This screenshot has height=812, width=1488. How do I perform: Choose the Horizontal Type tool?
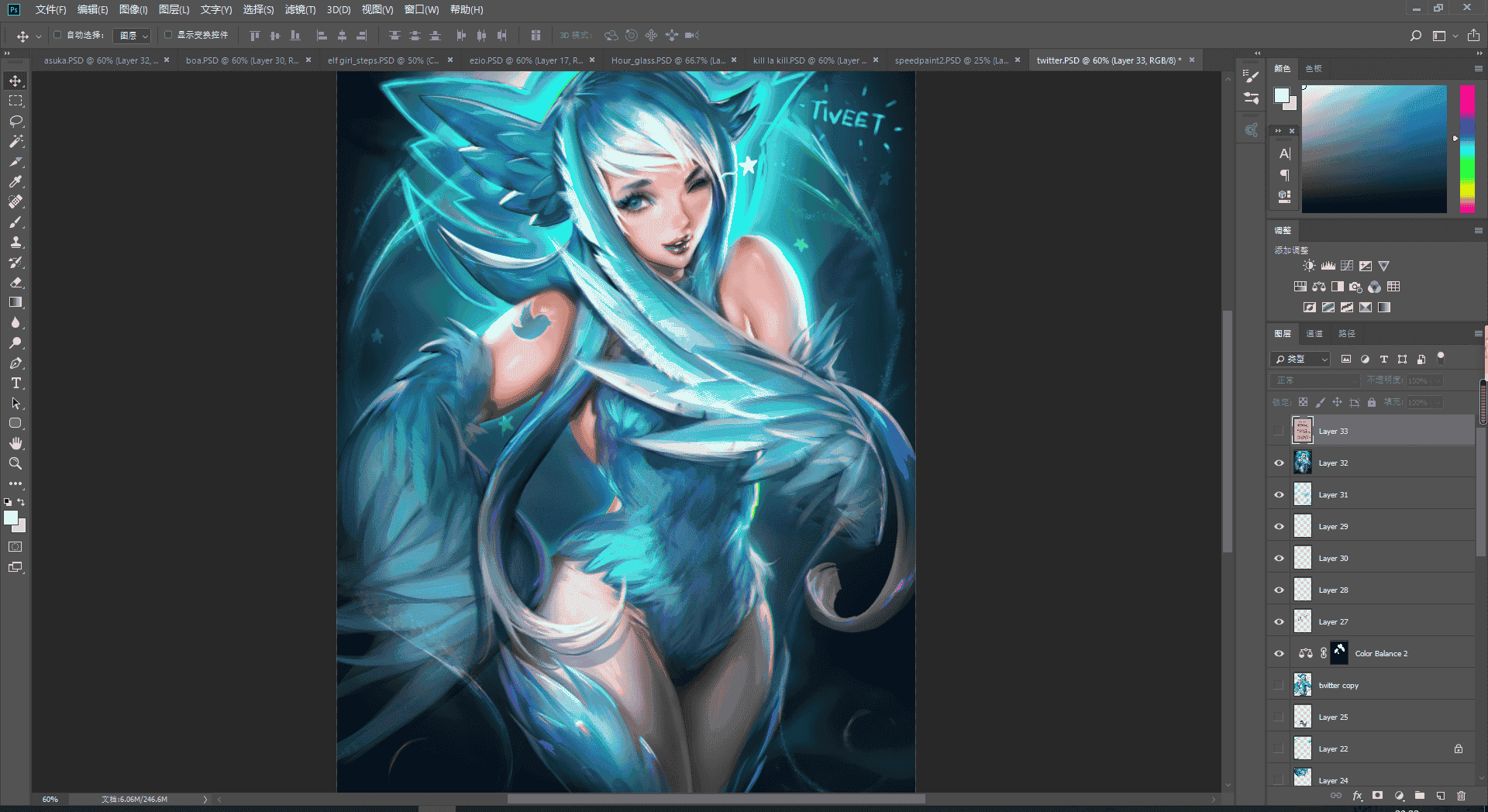(15, 383)
